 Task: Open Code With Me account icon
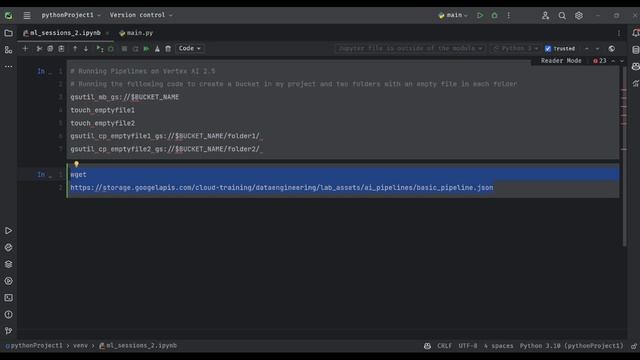(x=545, y=16)
